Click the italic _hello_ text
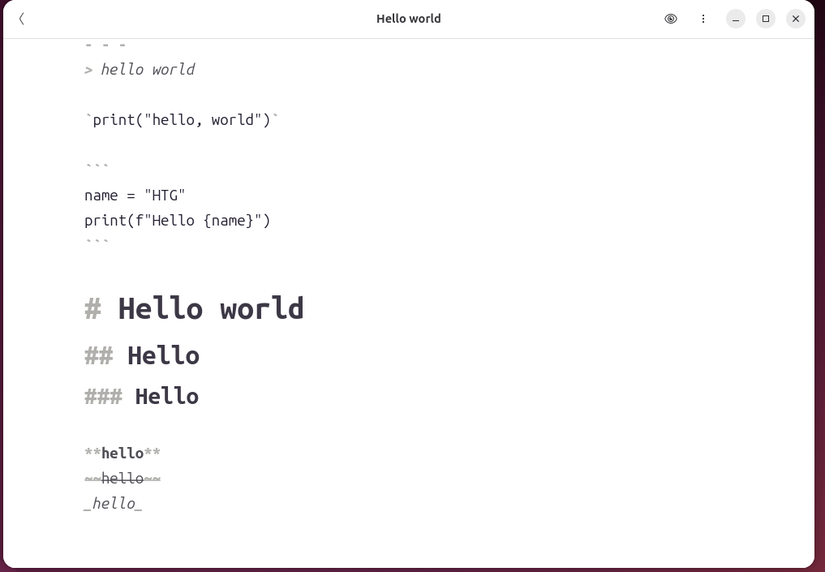Screen dimensions: 825x572 click(113, 504)
